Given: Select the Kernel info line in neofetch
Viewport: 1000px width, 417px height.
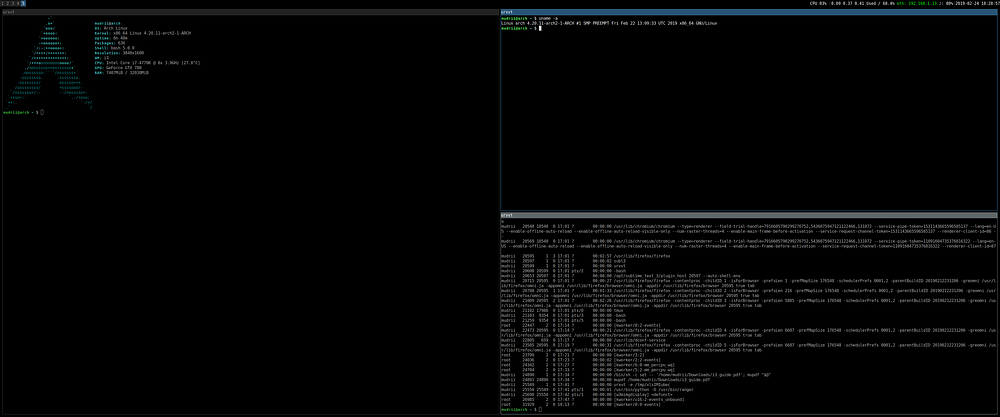Looking at the screenshot, I should tap(143, 33).
